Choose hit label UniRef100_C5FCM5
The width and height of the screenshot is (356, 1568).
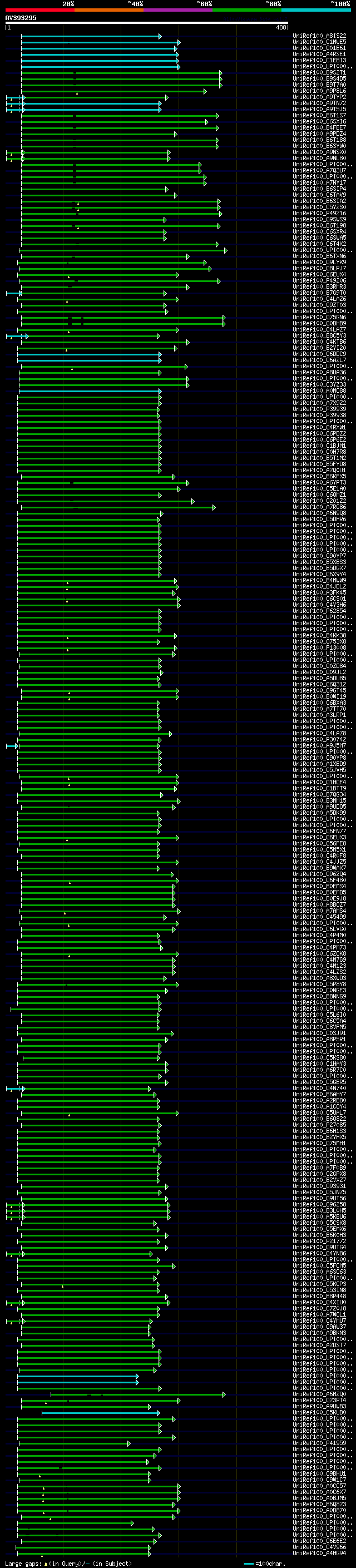pos(319,1265)
